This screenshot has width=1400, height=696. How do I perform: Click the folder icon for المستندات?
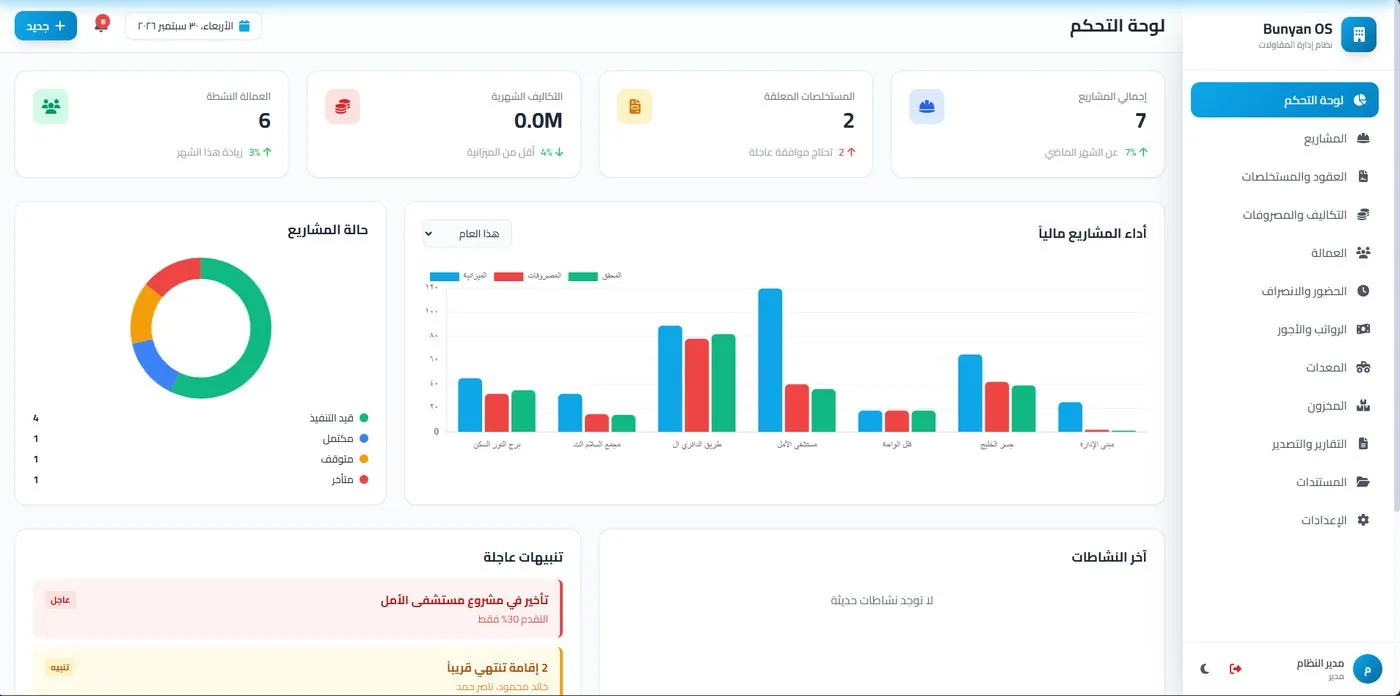tap(1362, 482)
